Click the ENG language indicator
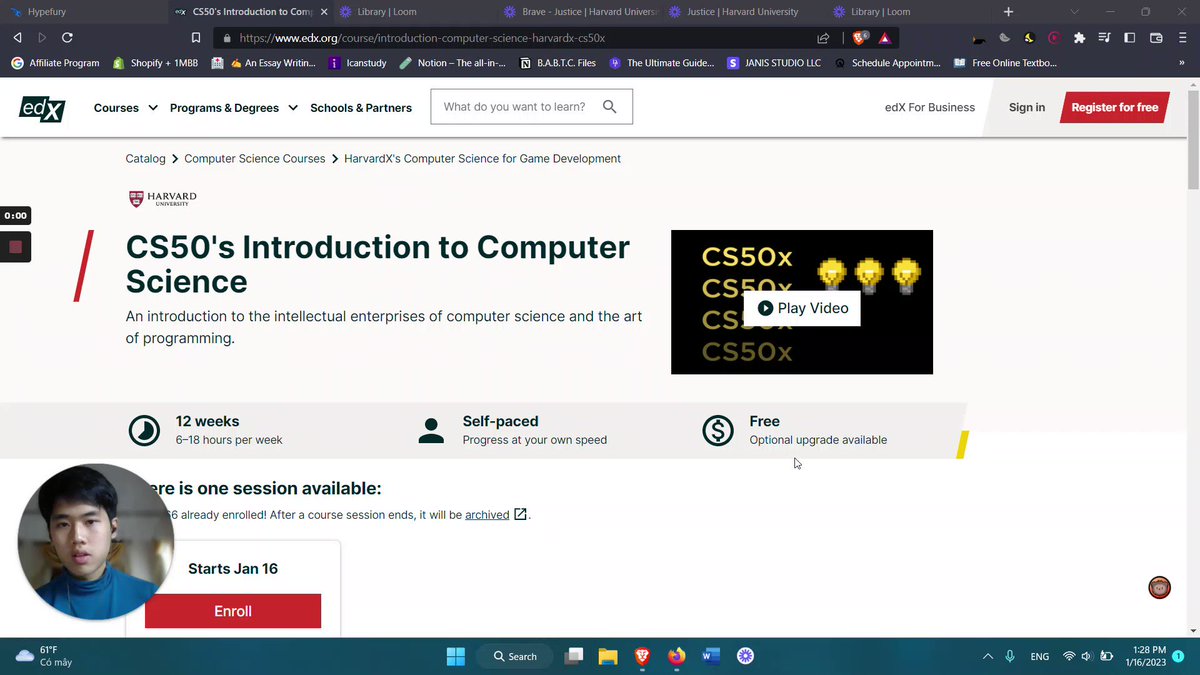The image size is (1200, 675). (x=1040, y=656)
